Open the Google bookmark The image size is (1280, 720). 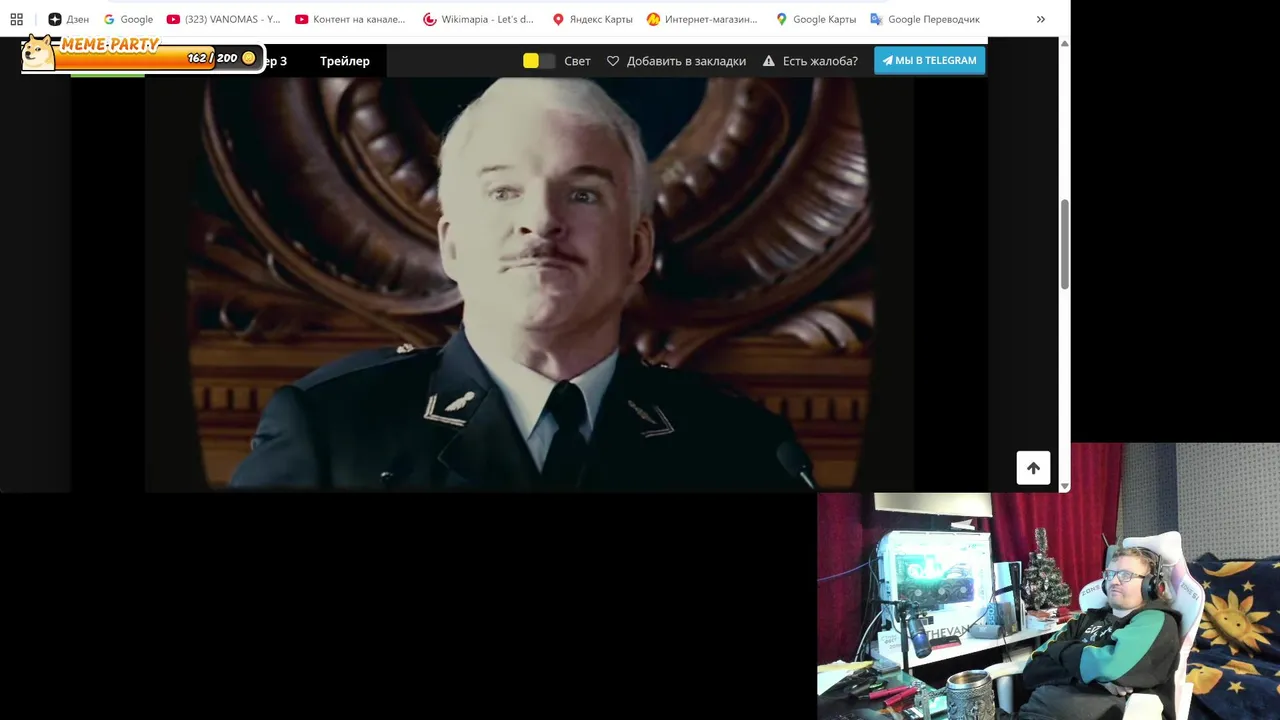(128, 19)
